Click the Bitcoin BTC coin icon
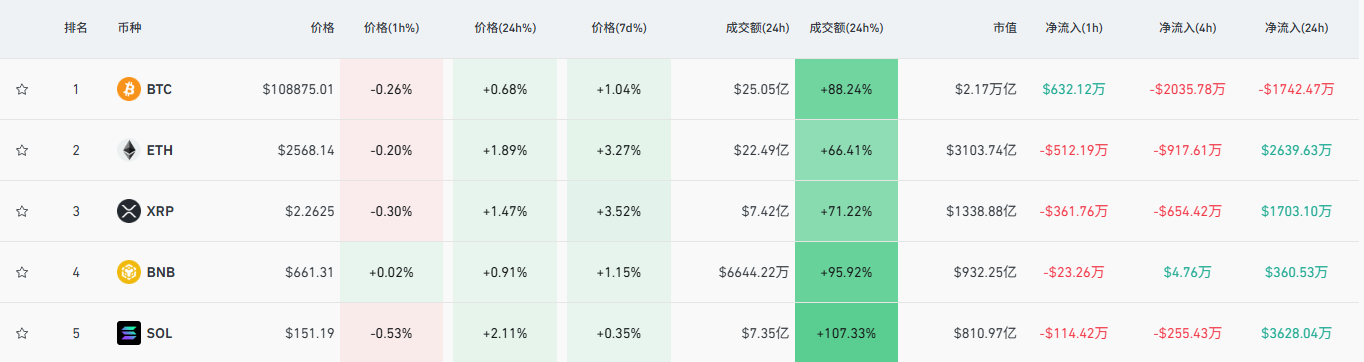 tap(129, 89)
